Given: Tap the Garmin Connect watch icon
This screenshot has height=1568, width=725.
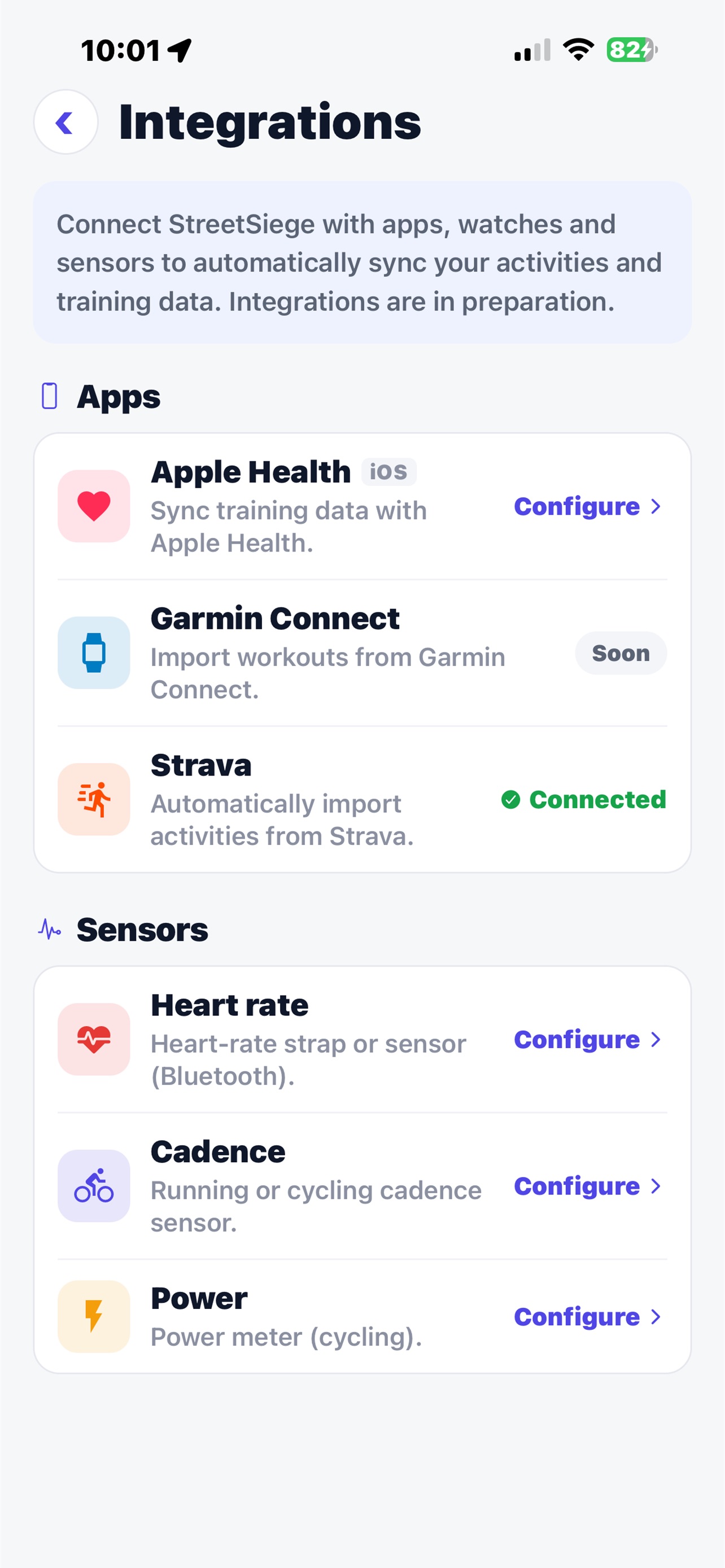Looking at the screenshot, I should coord(94,652).
